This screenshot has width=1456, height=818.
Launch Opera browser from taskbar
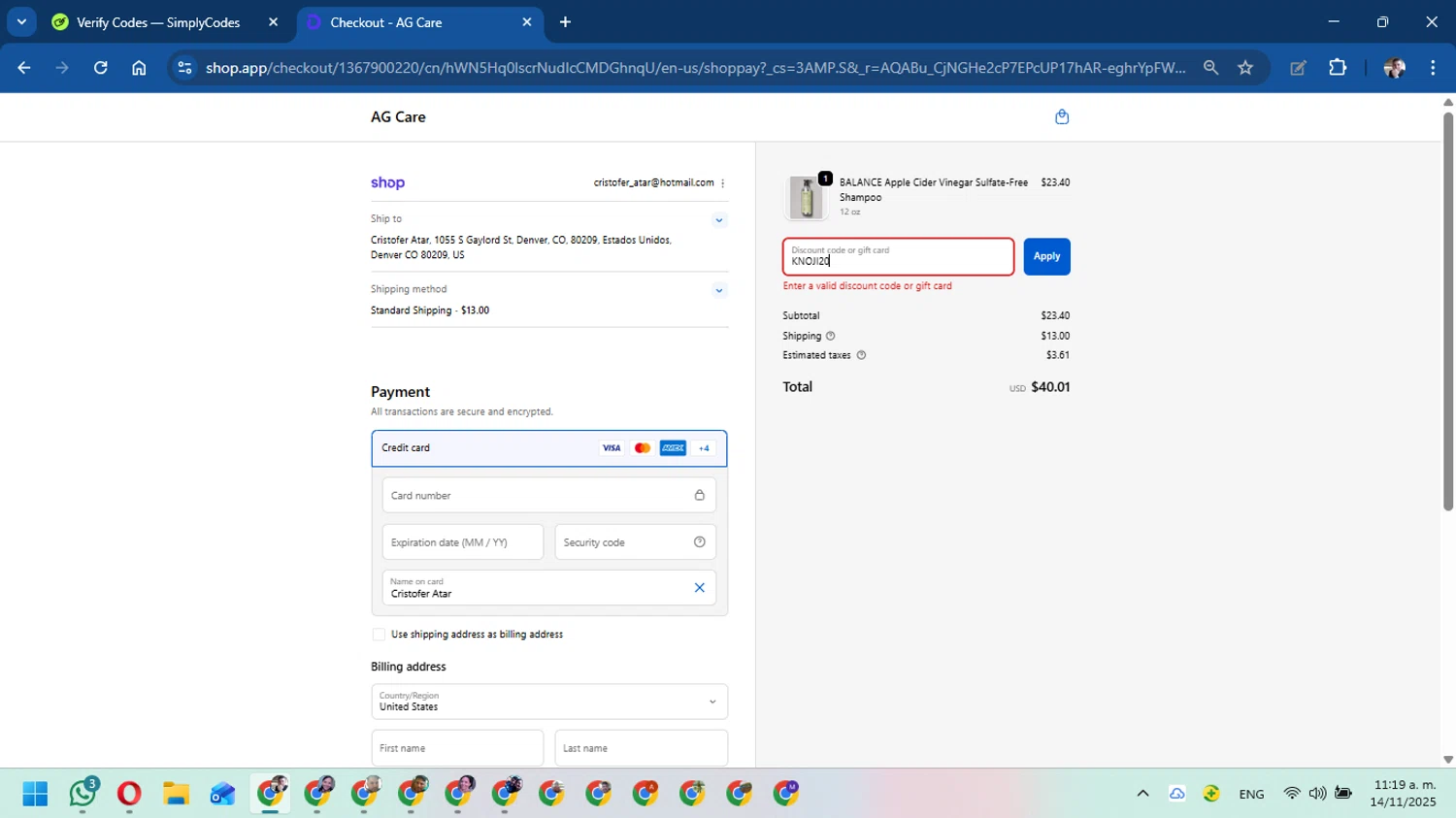(x=129, y=794)
